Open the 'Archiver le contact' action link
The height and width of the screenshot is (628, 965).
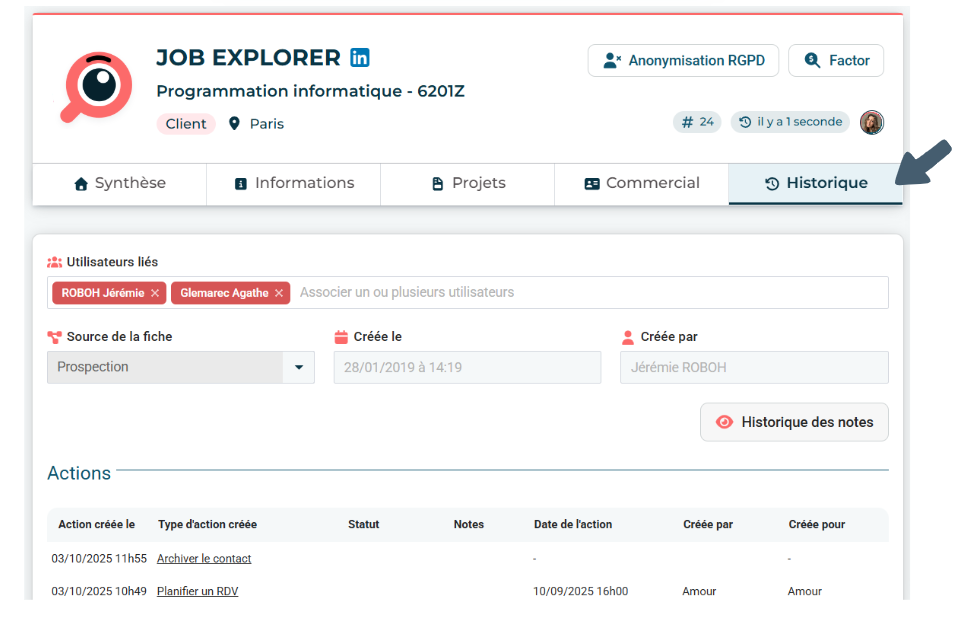point(204,558)
